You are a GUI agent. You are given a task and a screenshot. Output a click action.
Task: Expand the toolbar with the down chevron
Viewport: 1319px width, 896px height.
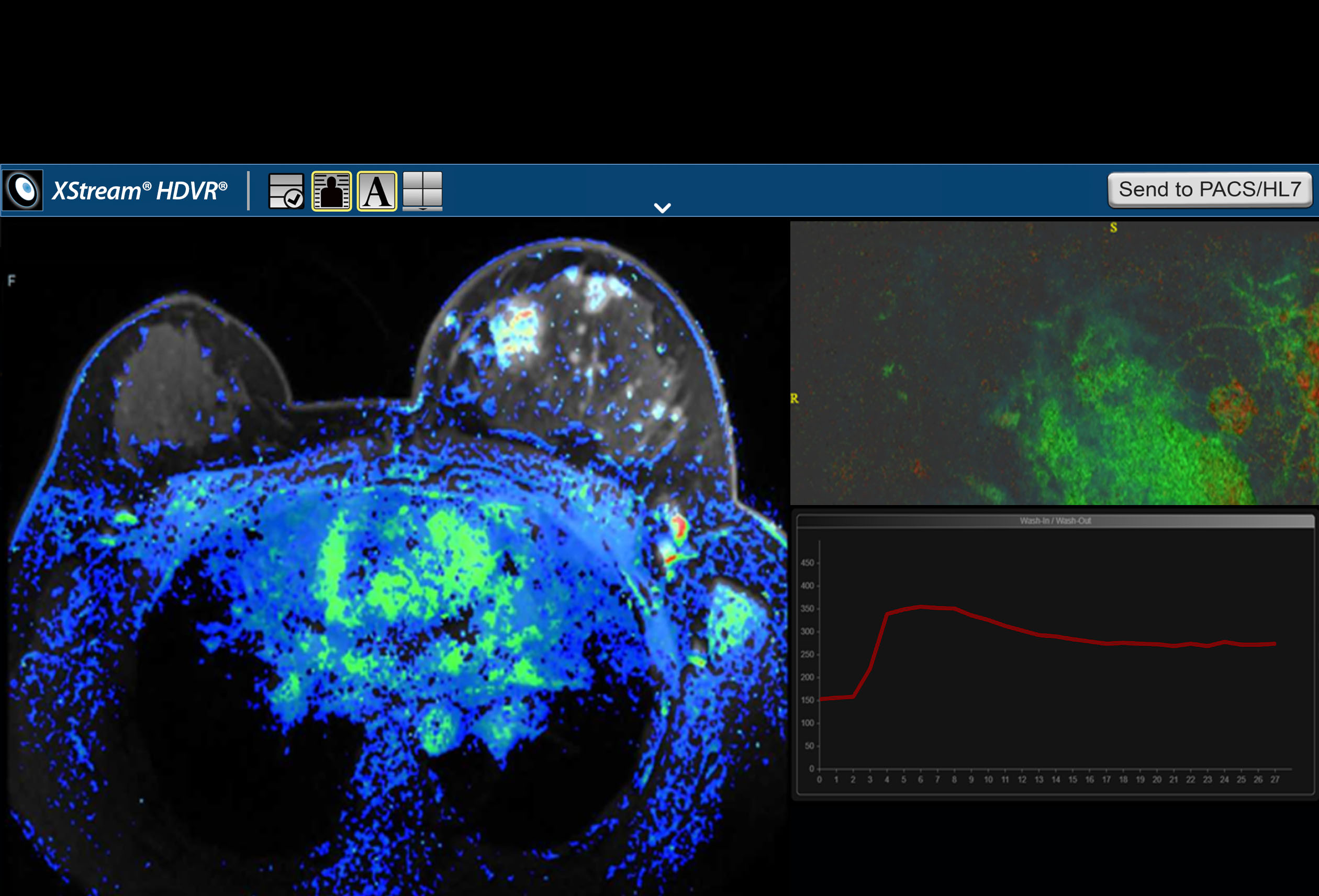pyautogui.click(x=662, y=208)
